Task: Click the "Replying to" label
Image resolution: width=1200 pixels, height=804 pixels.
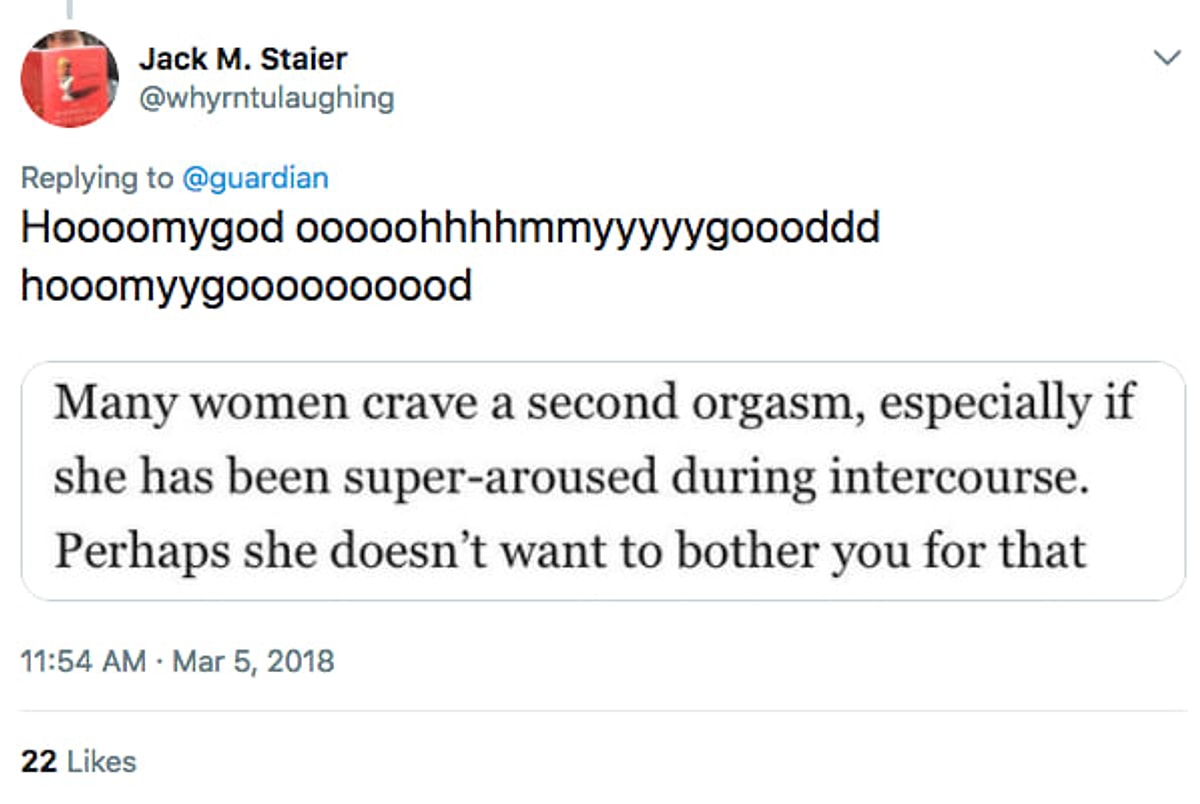Action: point(96,177)
